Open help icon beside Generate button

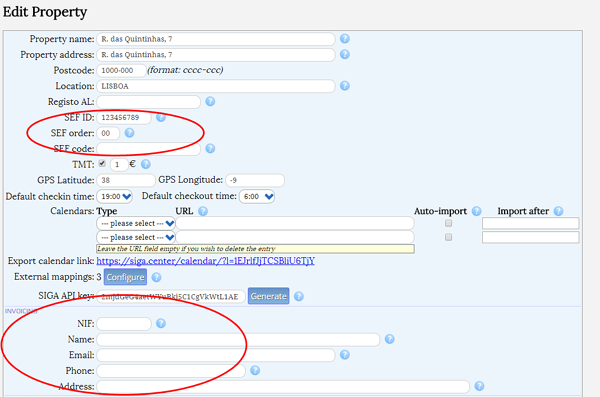pyautogui.click(x=299, y=296)
